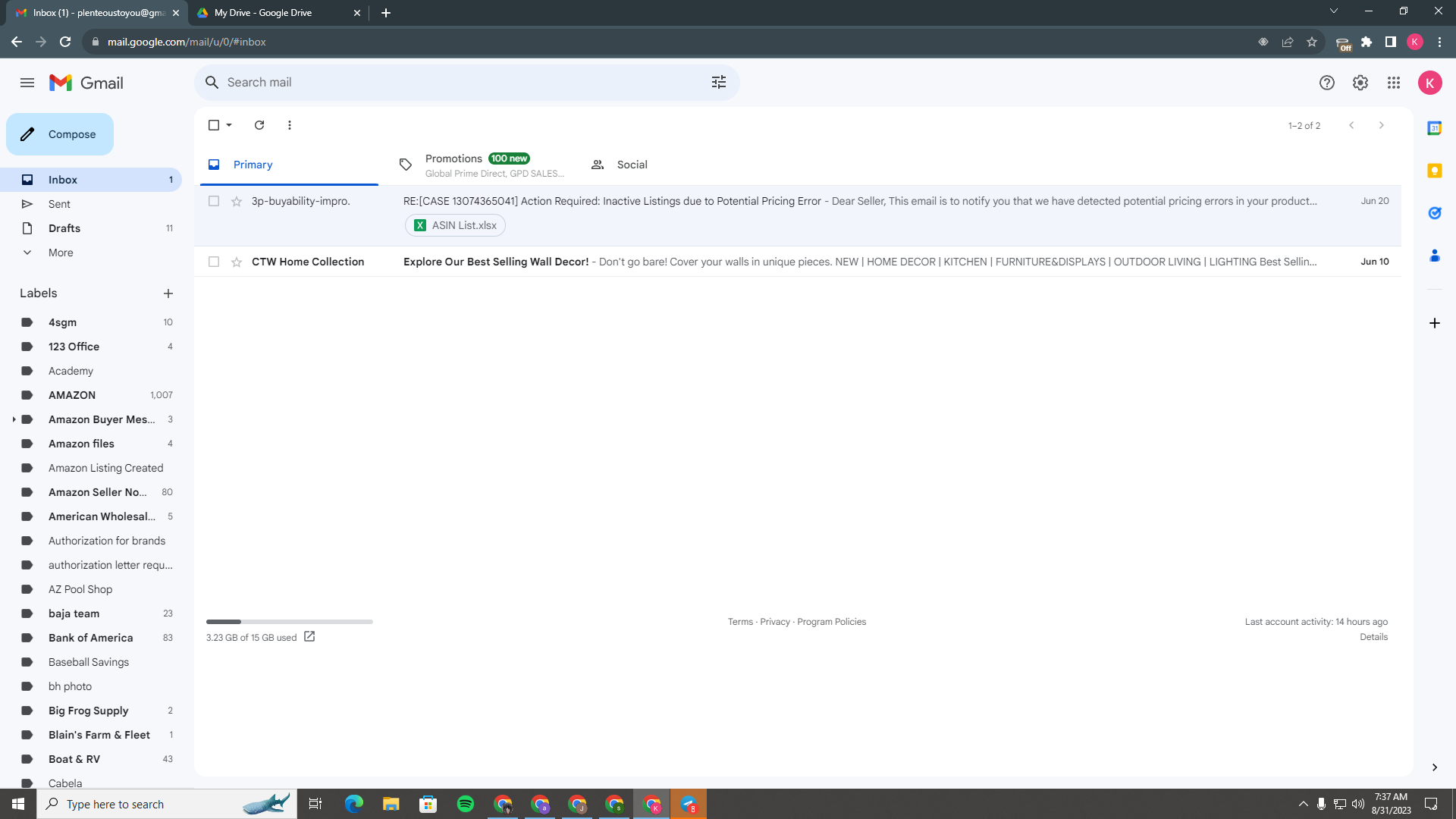This screenshot has width=1456, height=819.
Task: Switch to the Social tab
Action: (x=673, y=165)
